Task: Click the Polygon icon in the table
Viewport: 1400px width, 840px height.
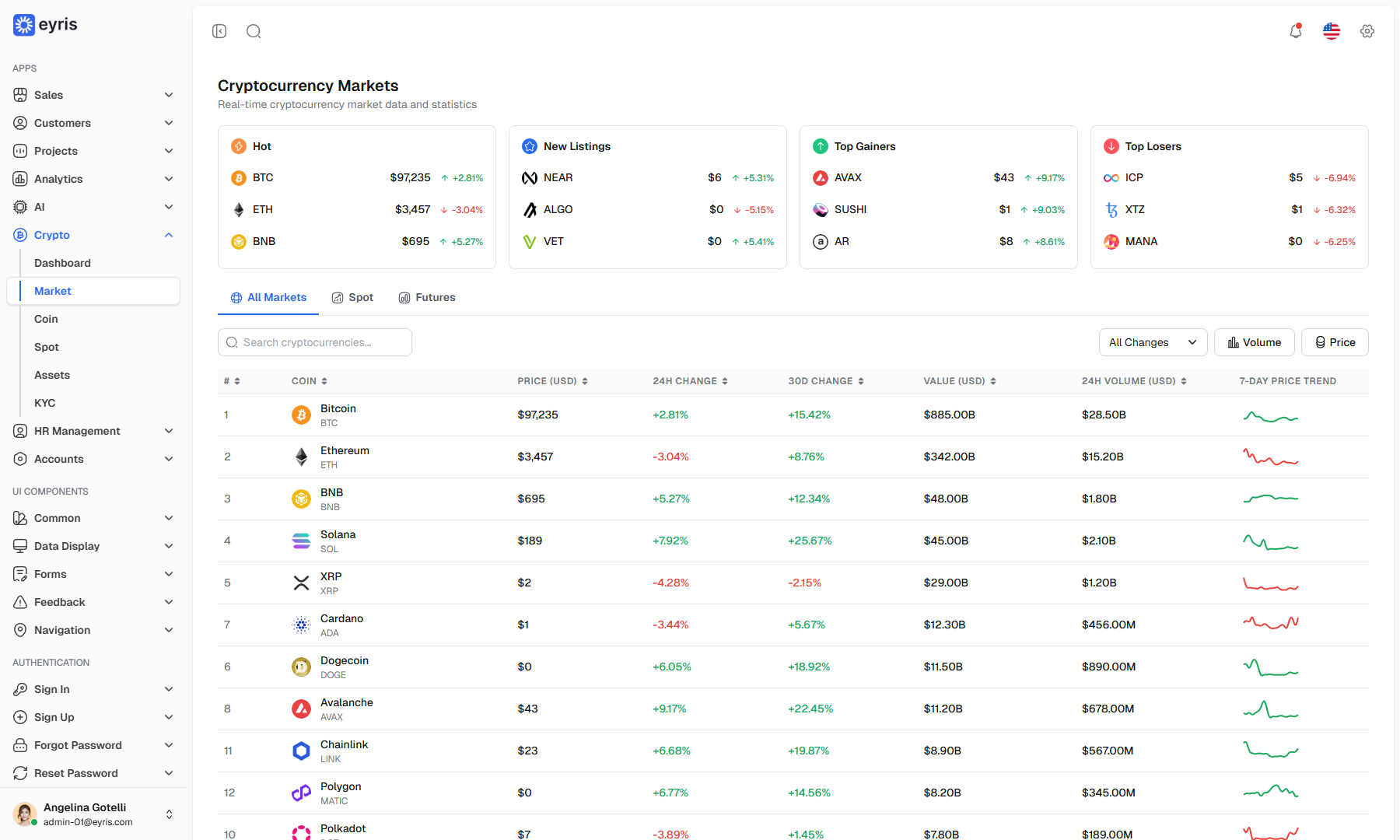Action: (x=301, y=793)
